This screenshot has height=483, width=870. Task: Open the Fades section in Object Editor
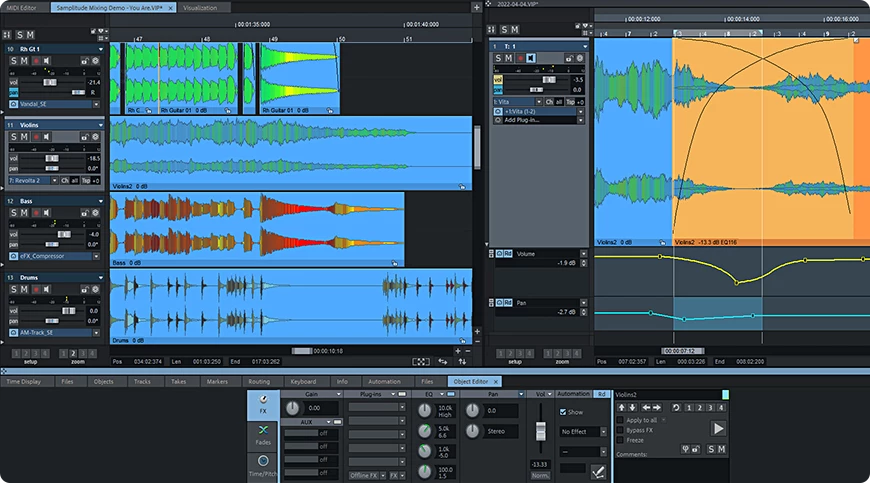coord(263,435)
